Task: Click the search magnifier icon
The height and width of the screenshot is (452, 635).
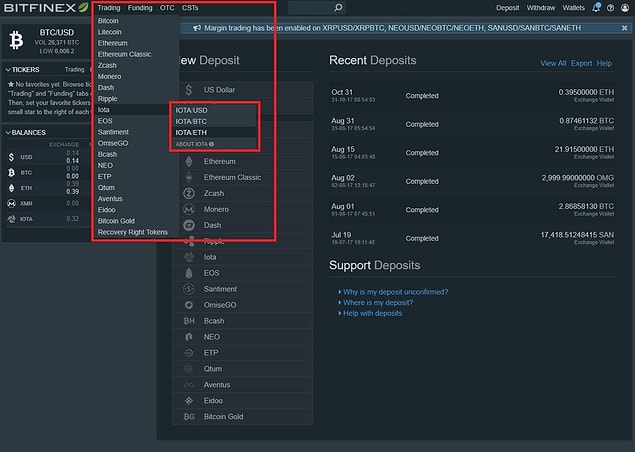Action: click(x=339, y=7)
